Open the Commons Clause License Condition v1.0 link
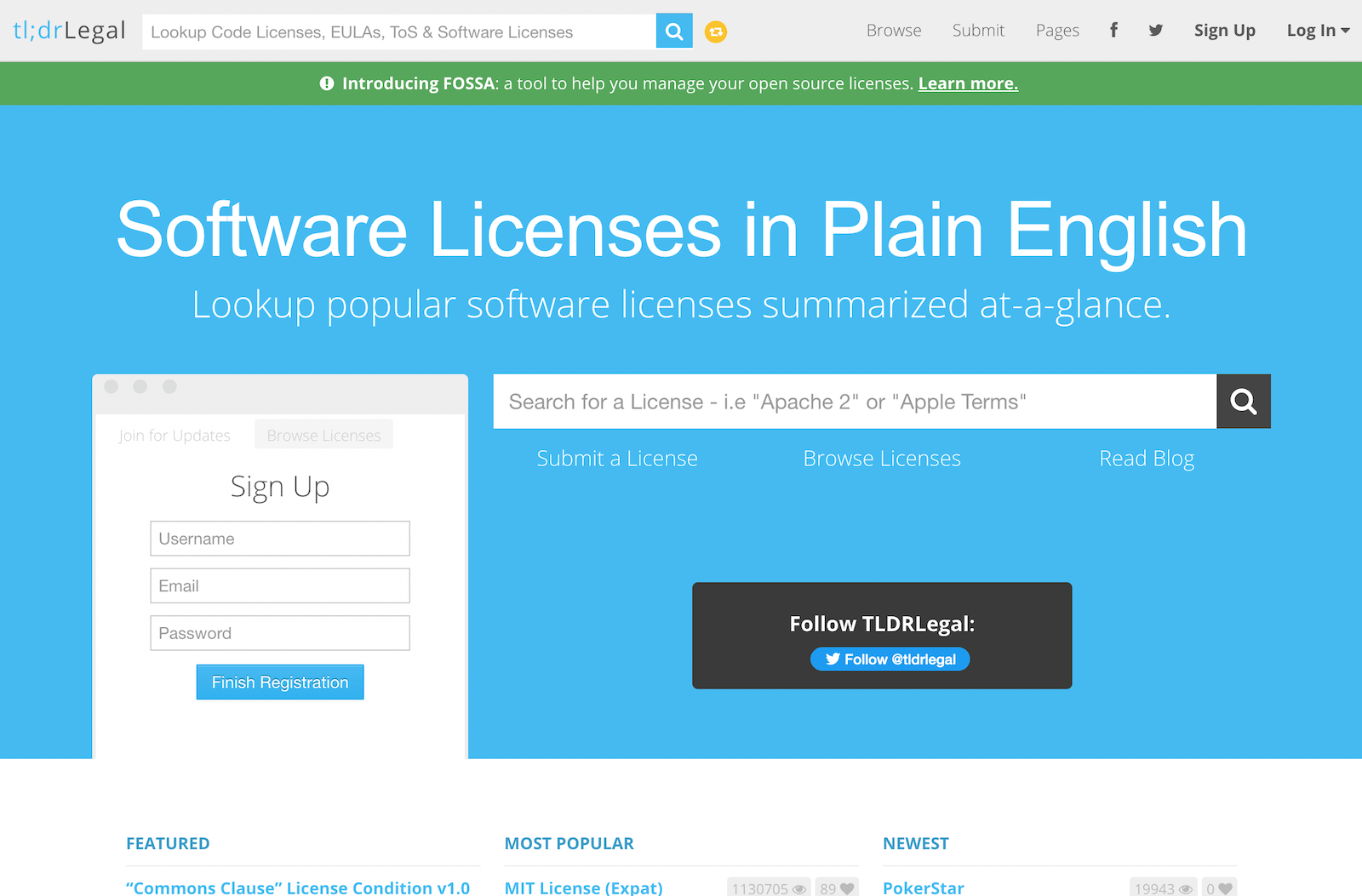 point(298,887)
